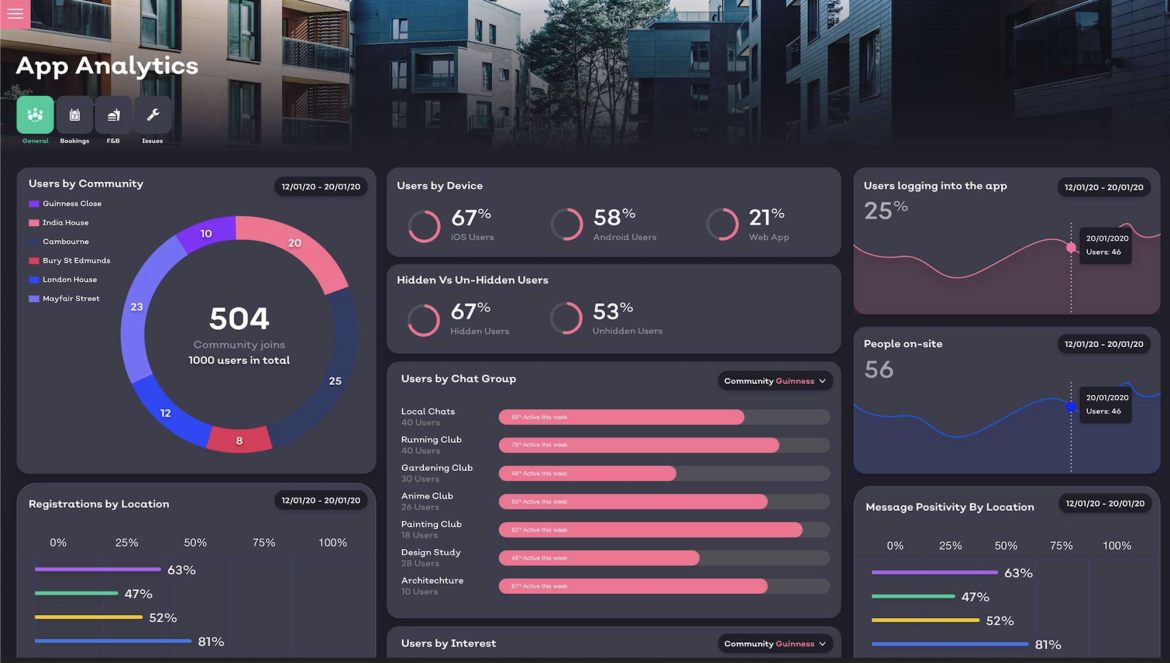Click the Android Users ring indicator
Screen dimensions: 1170x663
click(x=567, y=224)
